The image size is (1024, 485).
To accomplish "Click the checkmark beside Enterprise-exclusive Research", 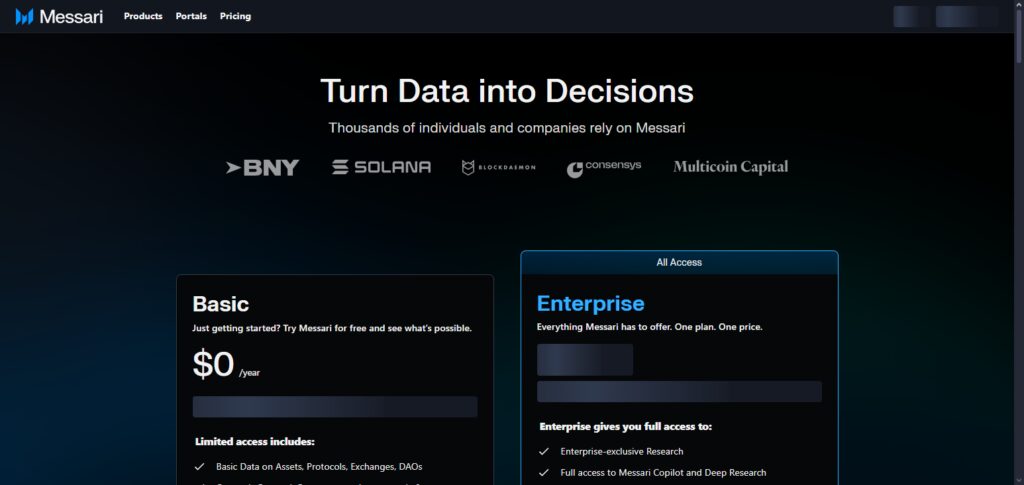I will (543, 451).
